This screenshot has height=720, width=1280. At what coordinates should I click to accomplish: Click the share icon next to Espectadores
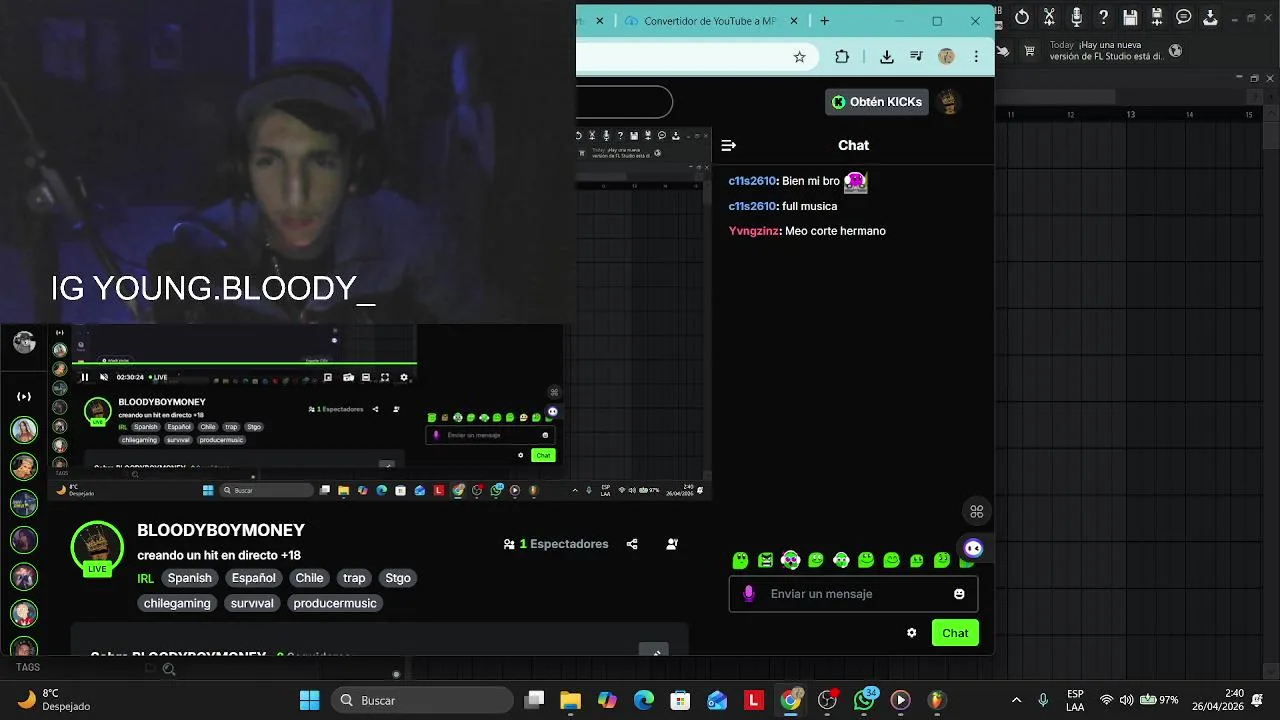click(x=632, y=544)
